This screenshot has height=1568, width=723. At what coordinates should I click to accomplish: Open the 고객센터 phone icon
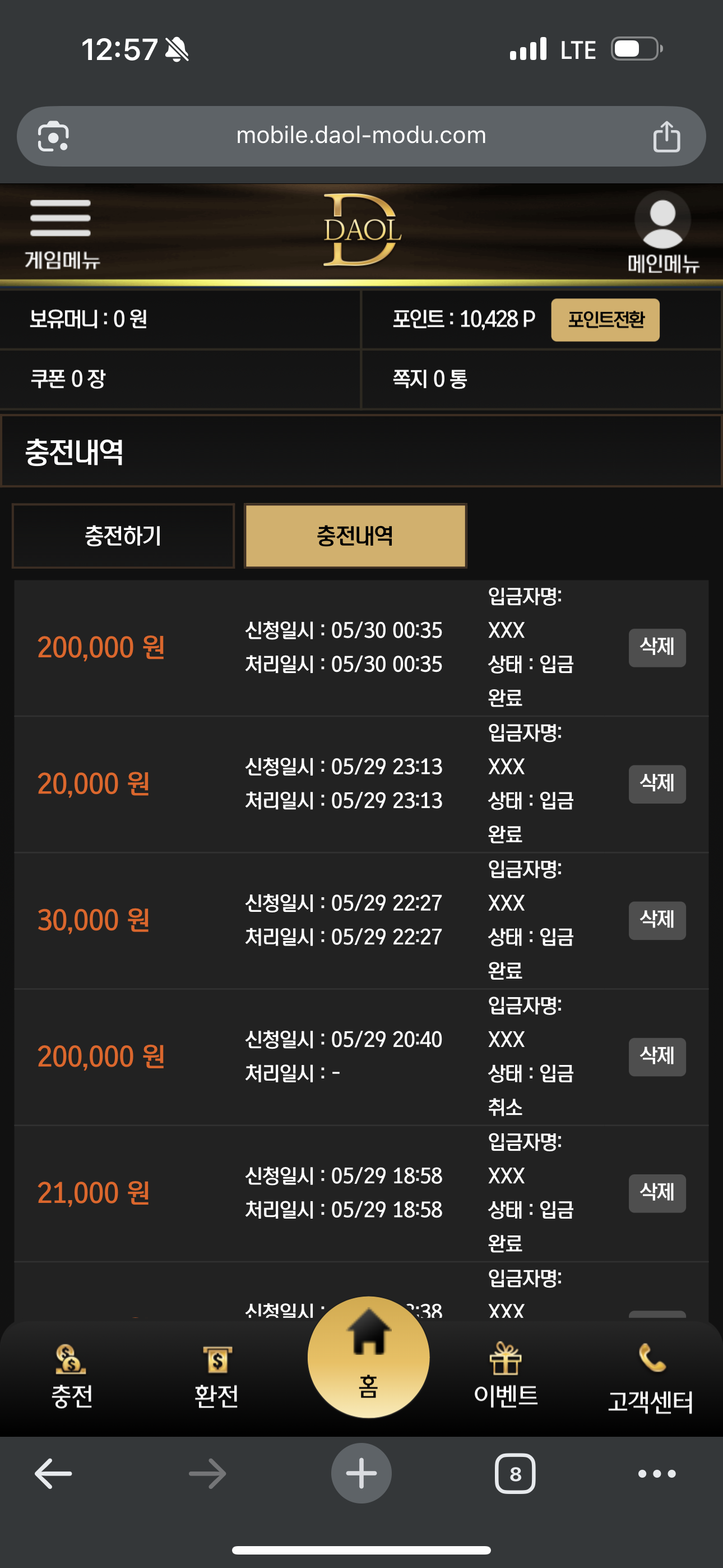click(x=650, y=1378)
